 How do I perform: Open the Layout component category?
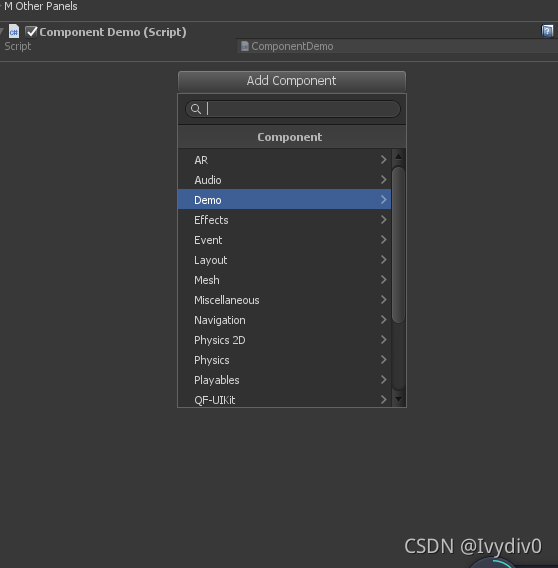point(284,260)
